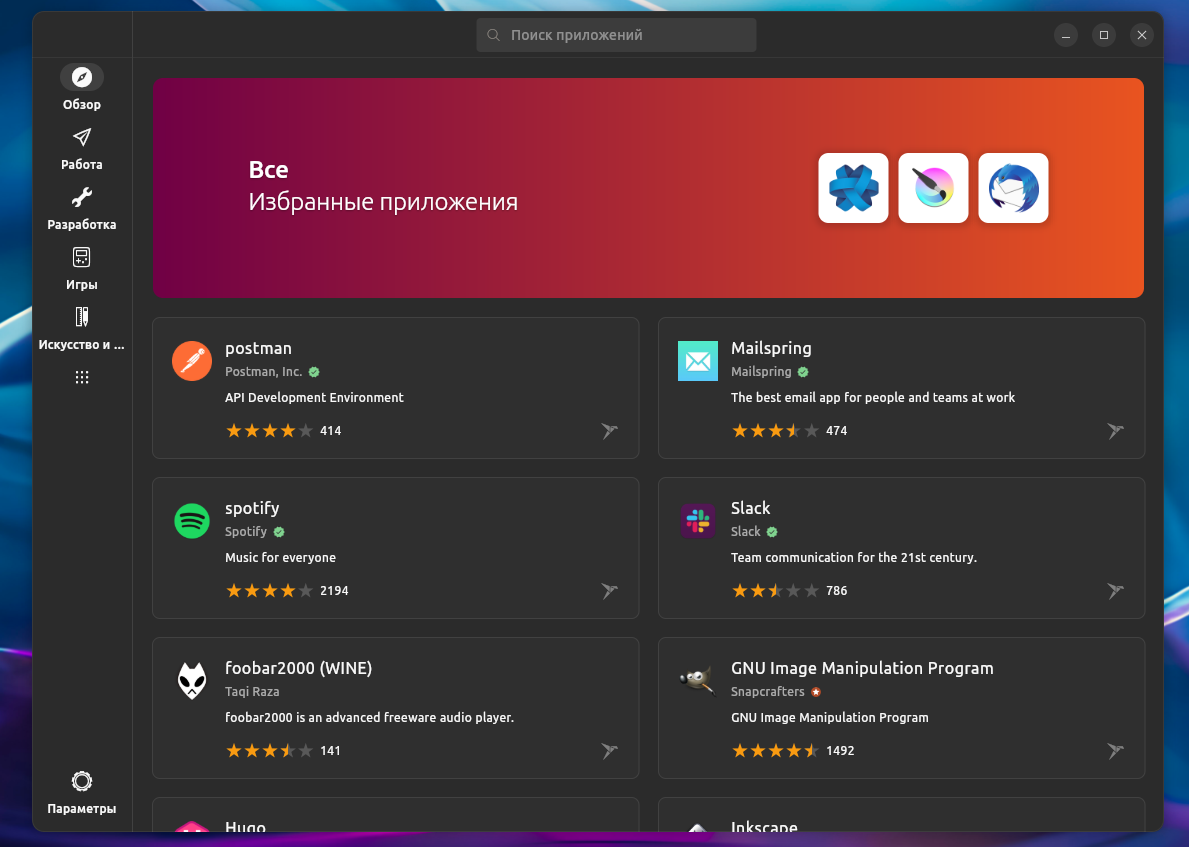The height and width of the screenshot is (847, 1189).
Task: Click the search magnifier icon
Action: pos(494,35)
